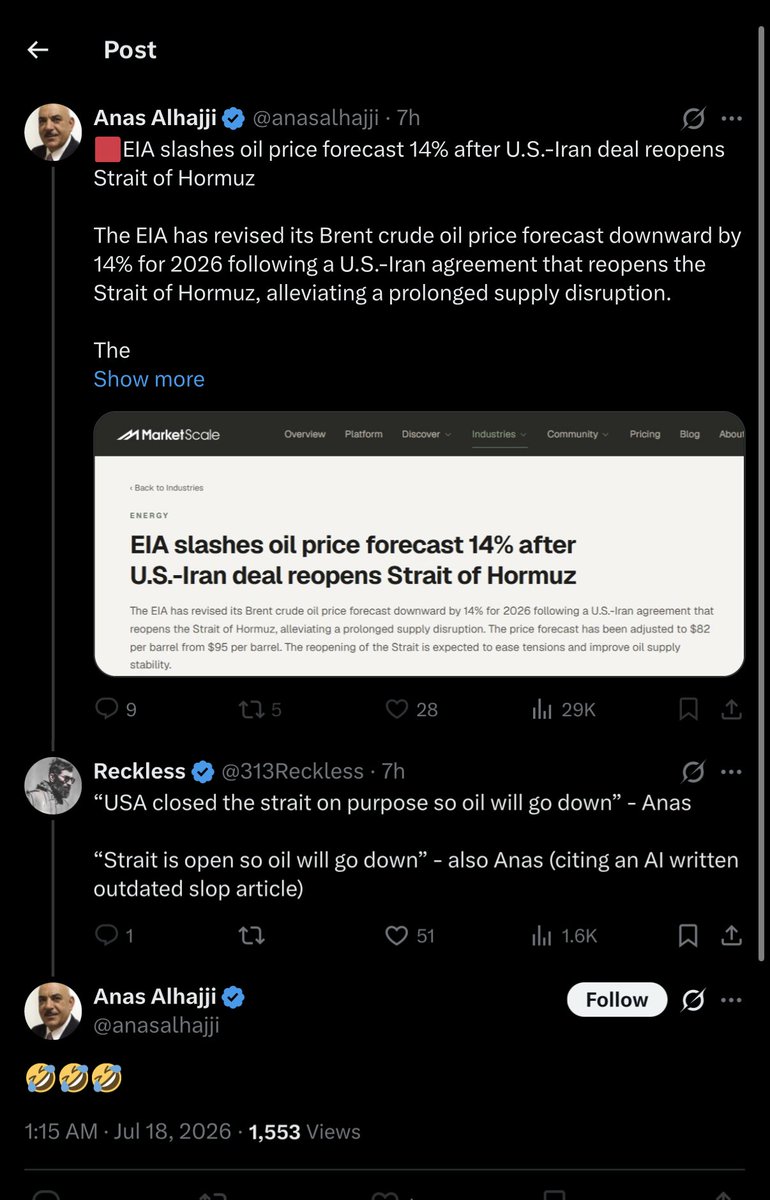Open the @313Reckless profile handle
This screenshot has width=770, height=1200.
[292, 771]
